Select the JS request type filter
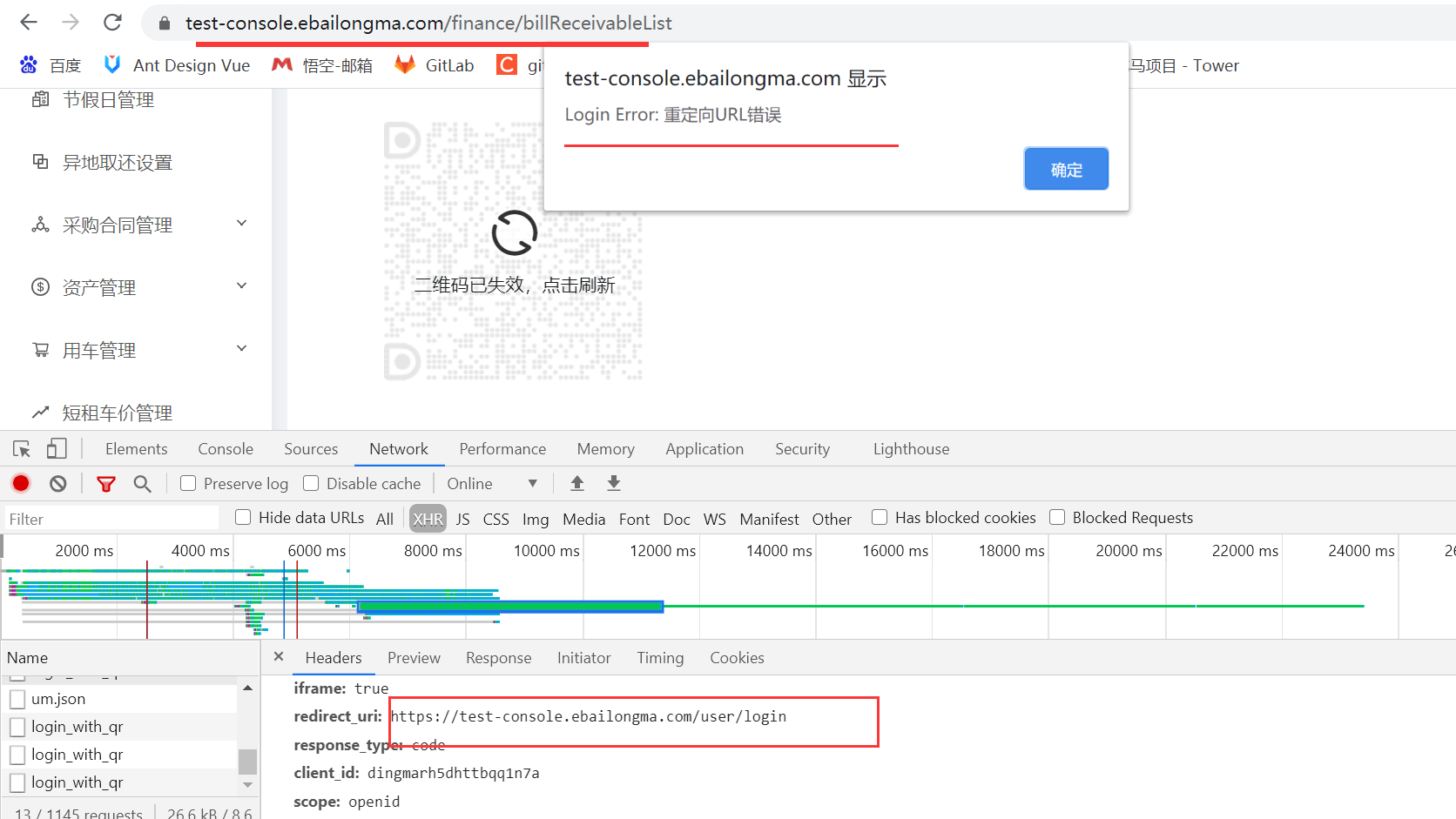Screen dimensions: 1456x819 point(463,519)
